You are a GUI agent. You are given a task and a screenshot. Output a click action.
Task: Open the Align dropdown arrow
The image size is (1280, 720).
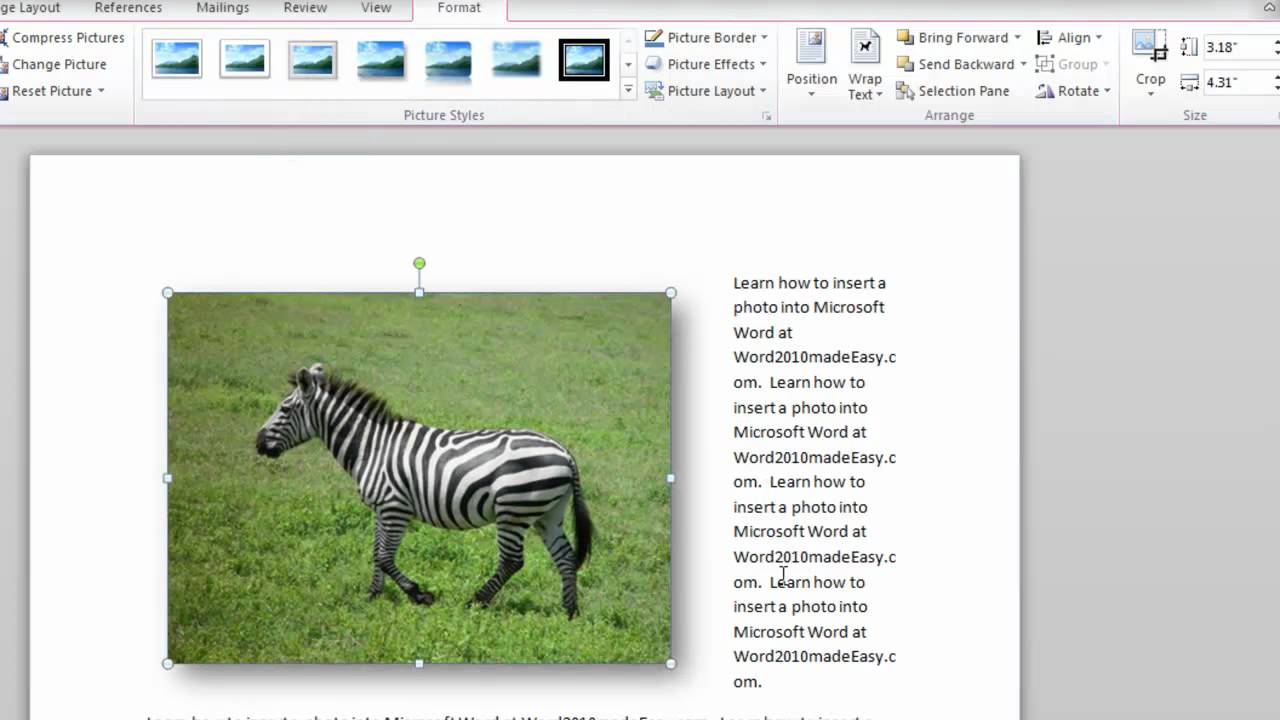[x=1098, y=38]
